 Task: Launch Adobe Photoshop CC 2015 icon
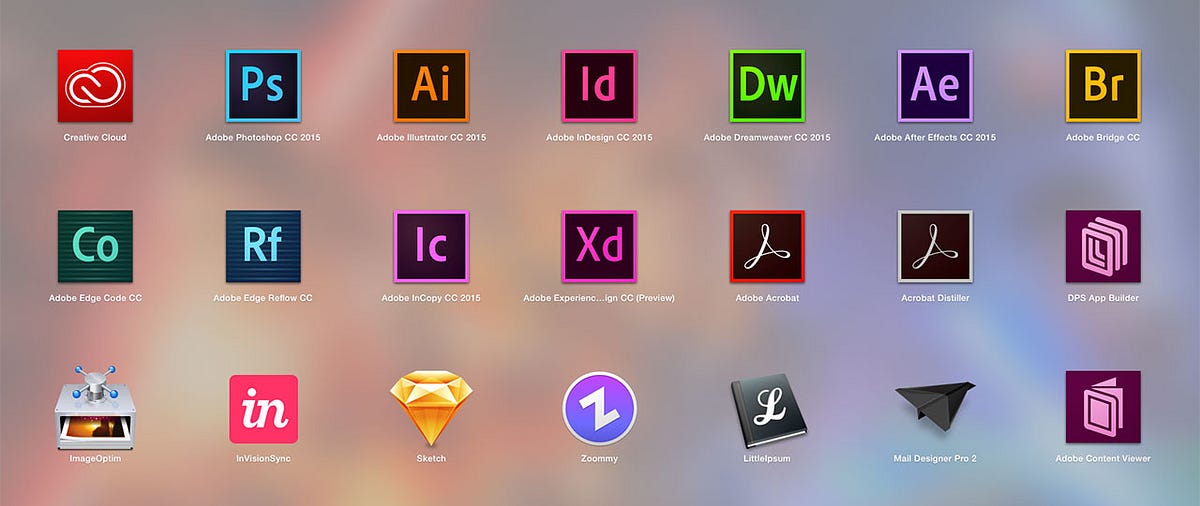(x=263, y=87)
